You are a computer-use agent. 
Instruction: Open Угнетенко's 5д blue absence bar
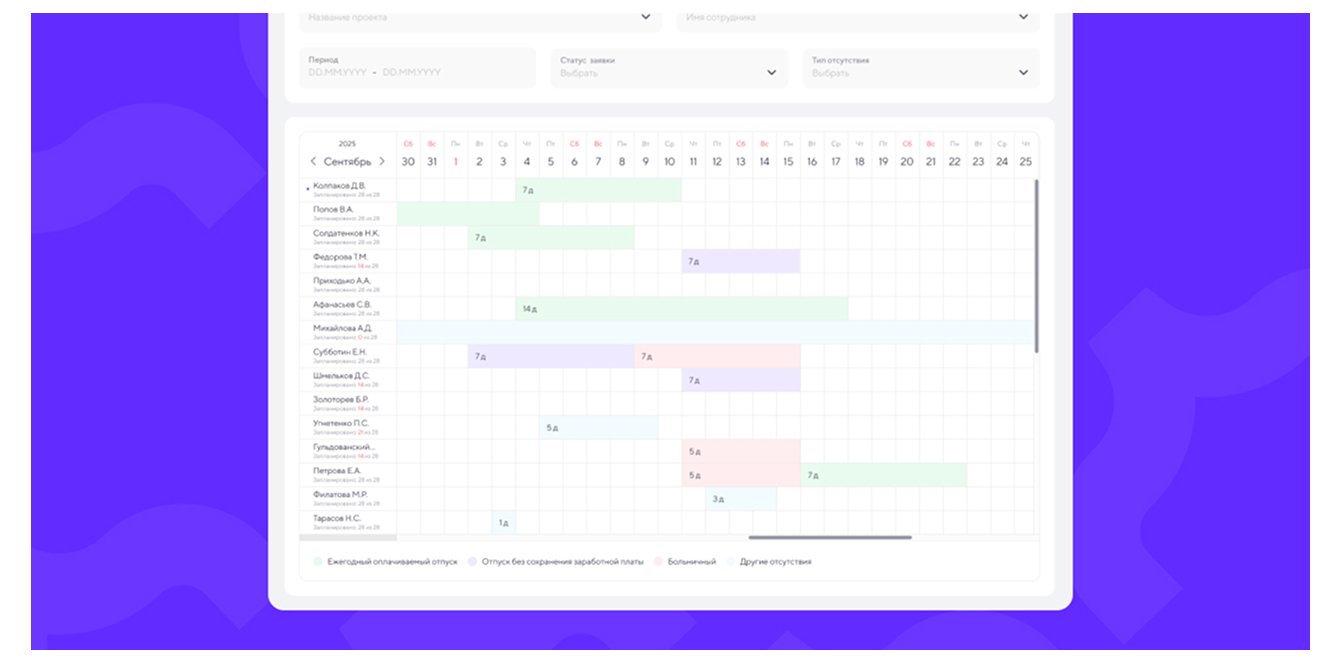[x=599, y=428]
